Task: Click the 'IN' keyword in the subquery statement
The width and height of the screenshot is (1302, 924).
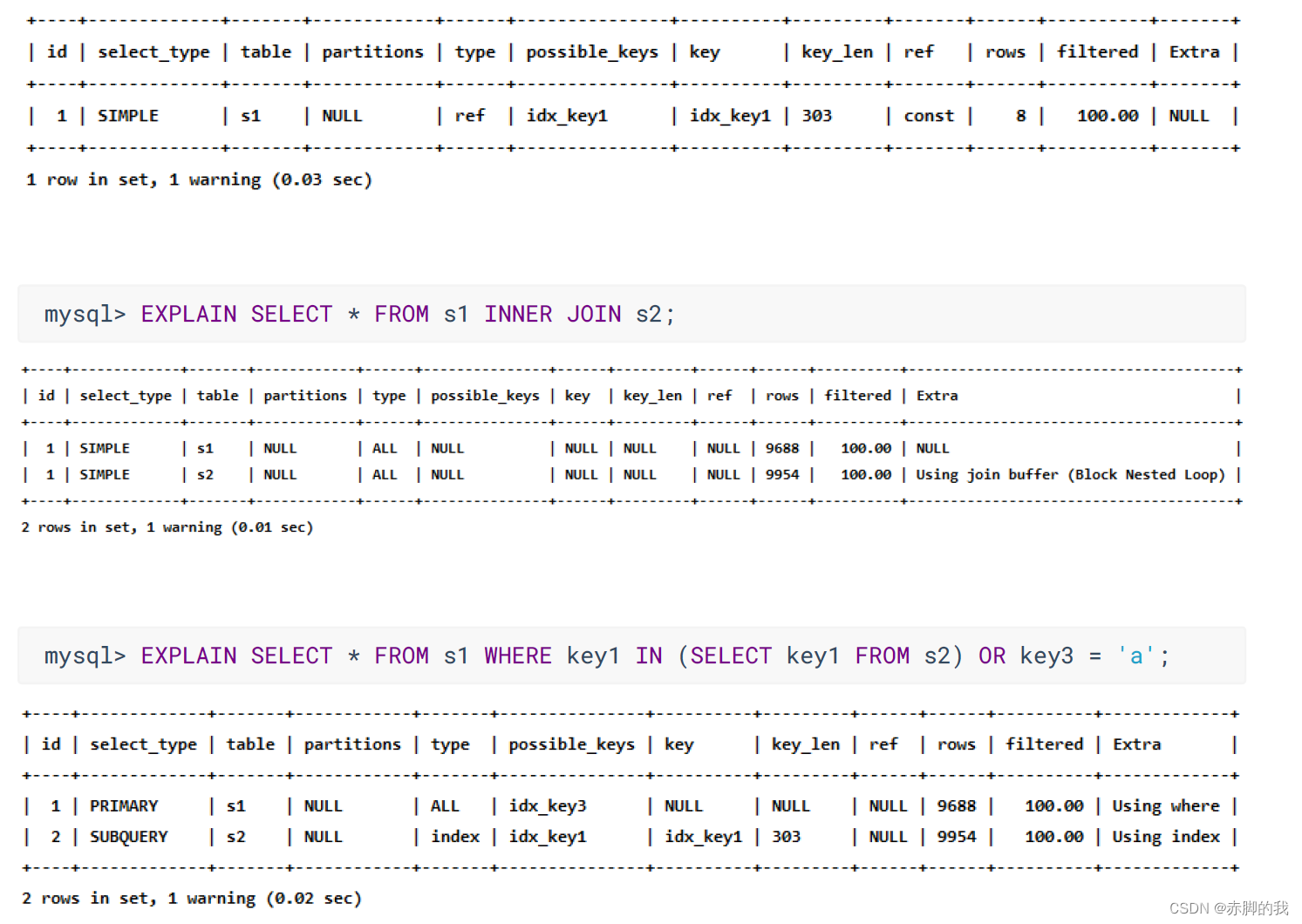Action: (x=649, y=656)
